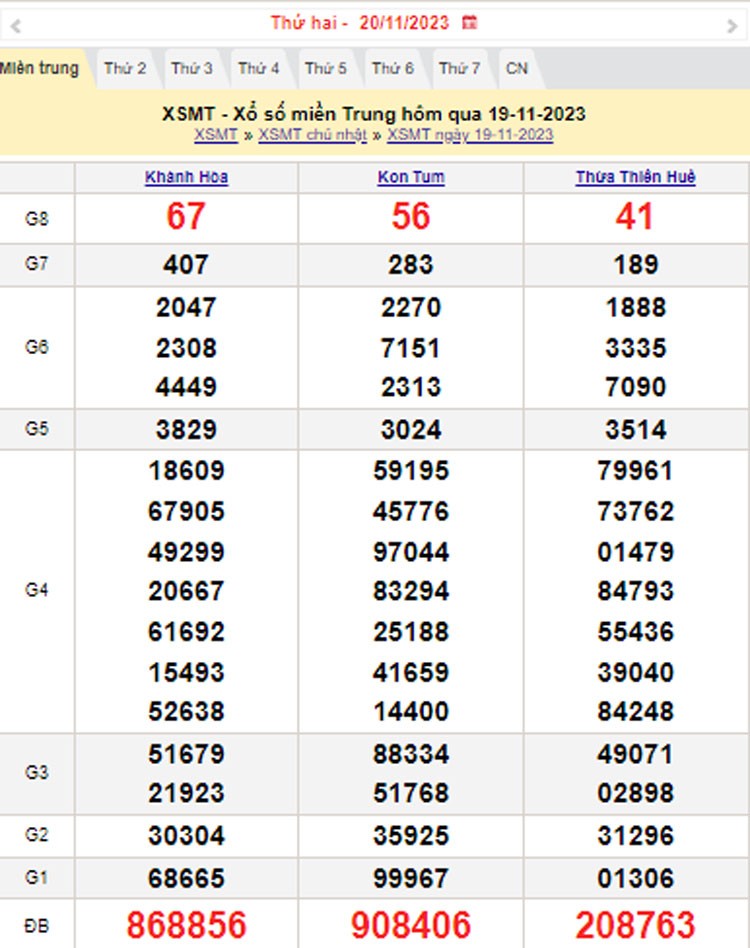Open the XSMT chủ nhật link
Image resolution: width=750 pixels, height=948 pixels.
[x=312, y=135]
